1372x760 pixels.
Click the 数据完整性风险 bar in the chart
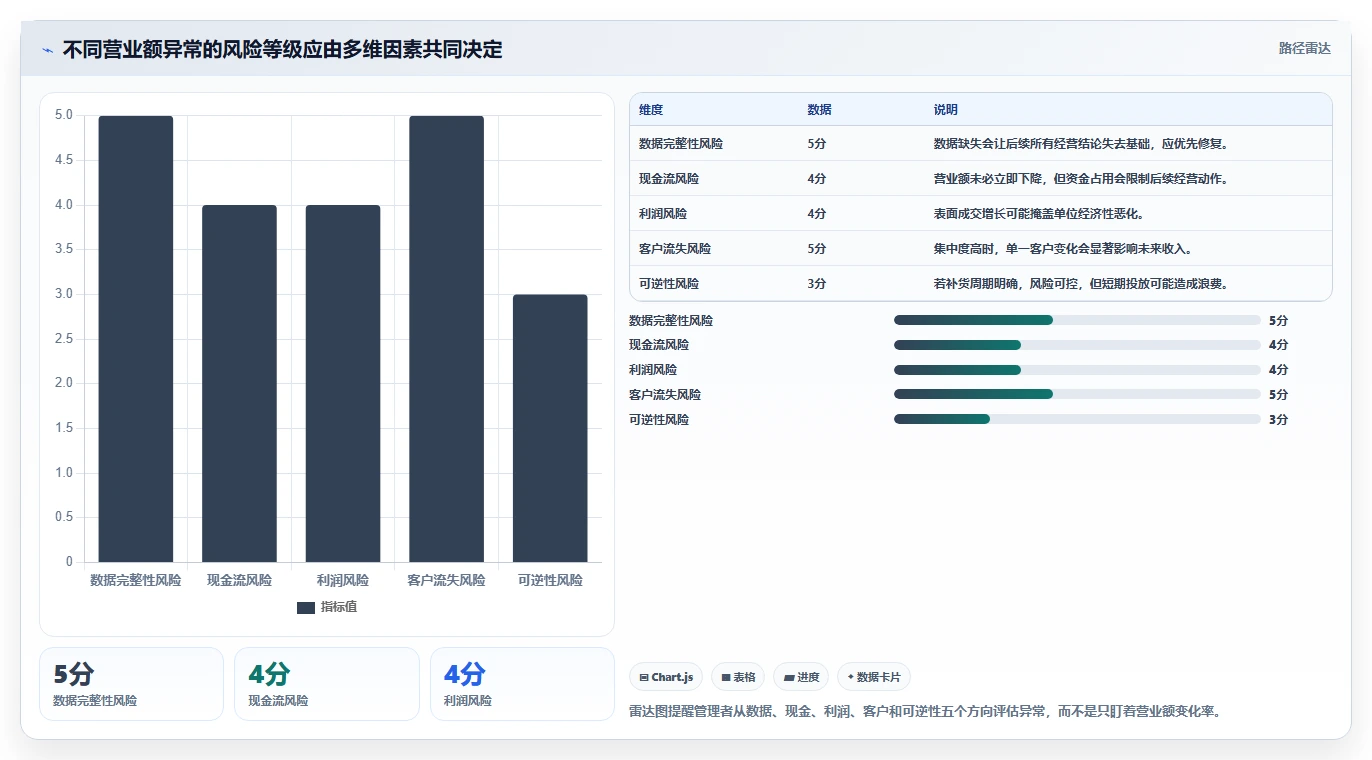(136, 339)
